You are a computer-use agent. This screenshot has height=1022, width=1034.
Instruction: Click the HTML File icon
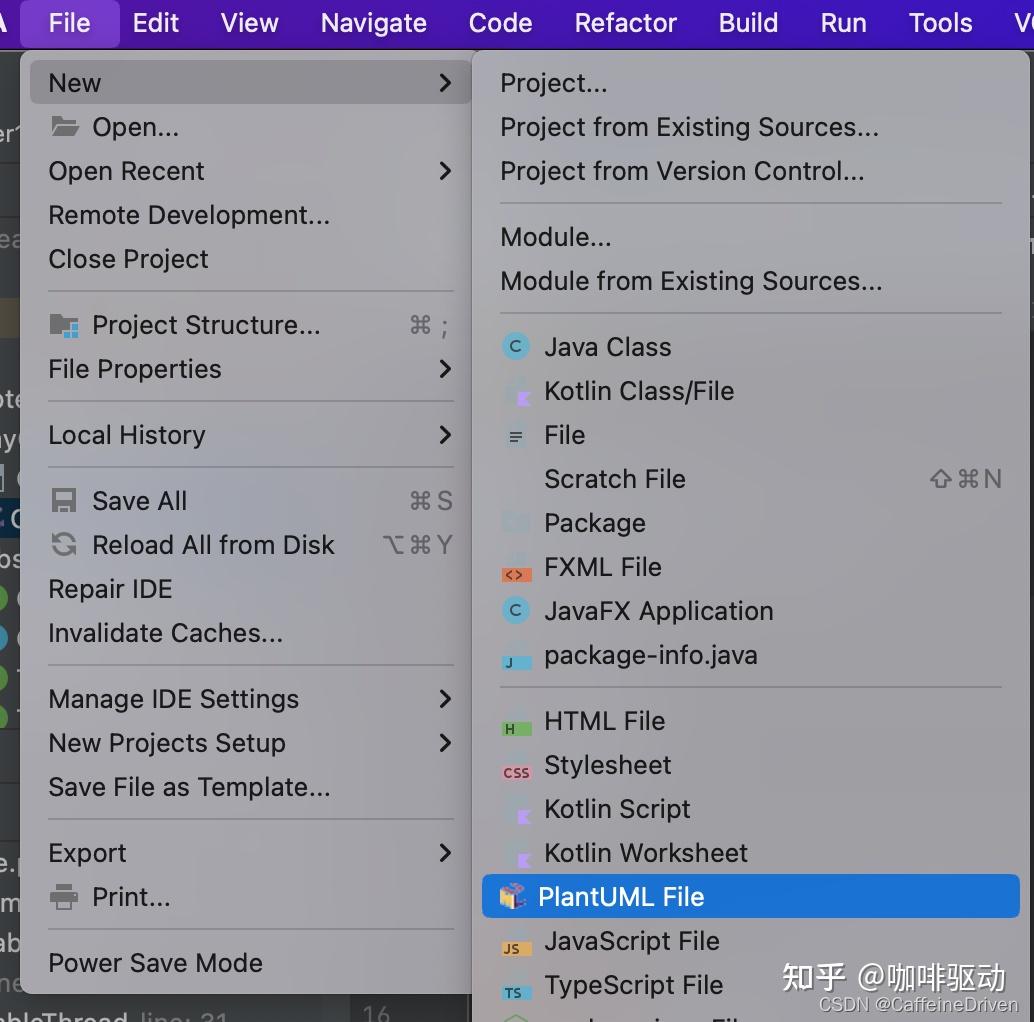[516, 723]
